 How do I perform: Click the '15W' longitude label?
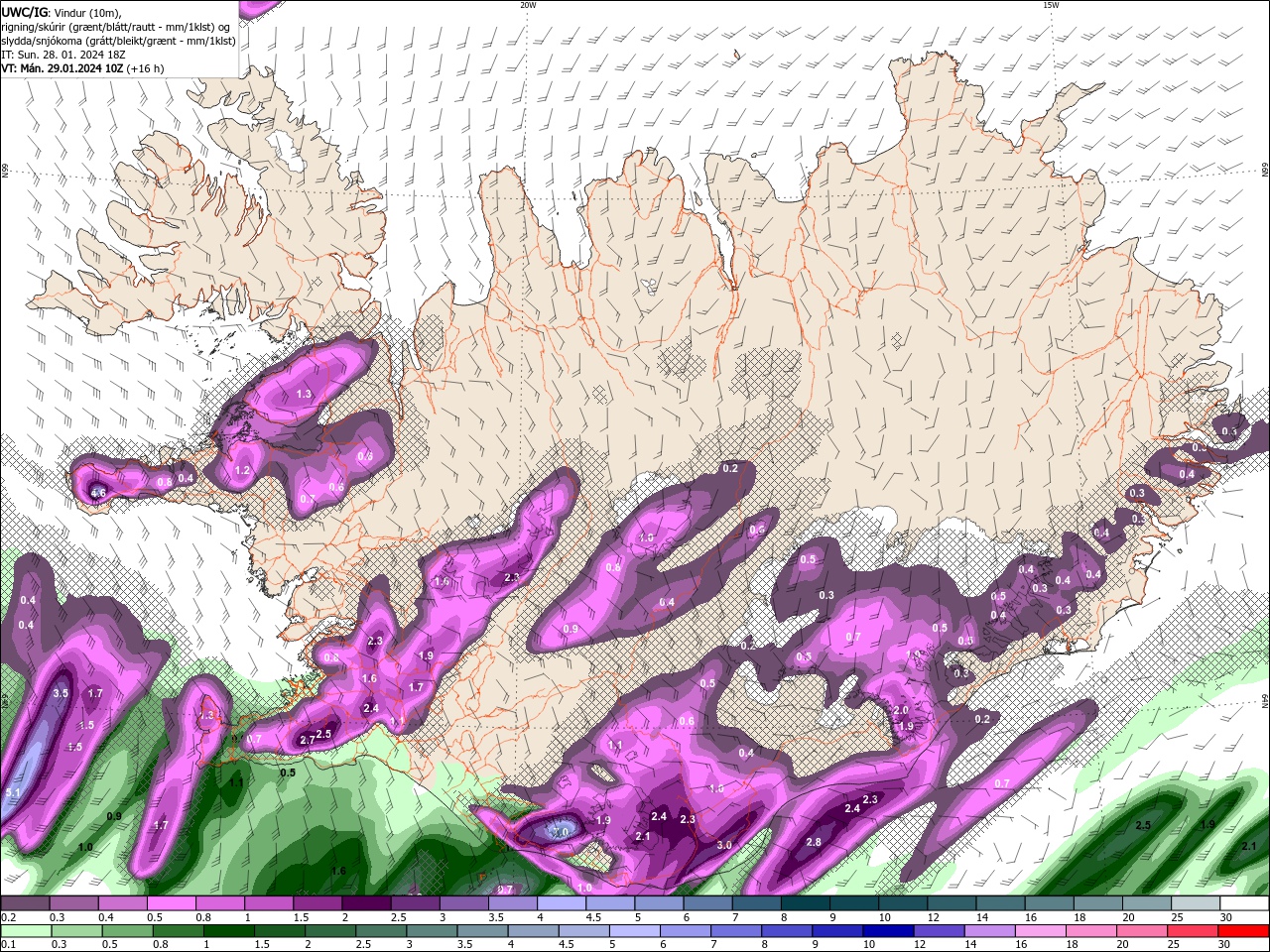[x=1051, y=5]
